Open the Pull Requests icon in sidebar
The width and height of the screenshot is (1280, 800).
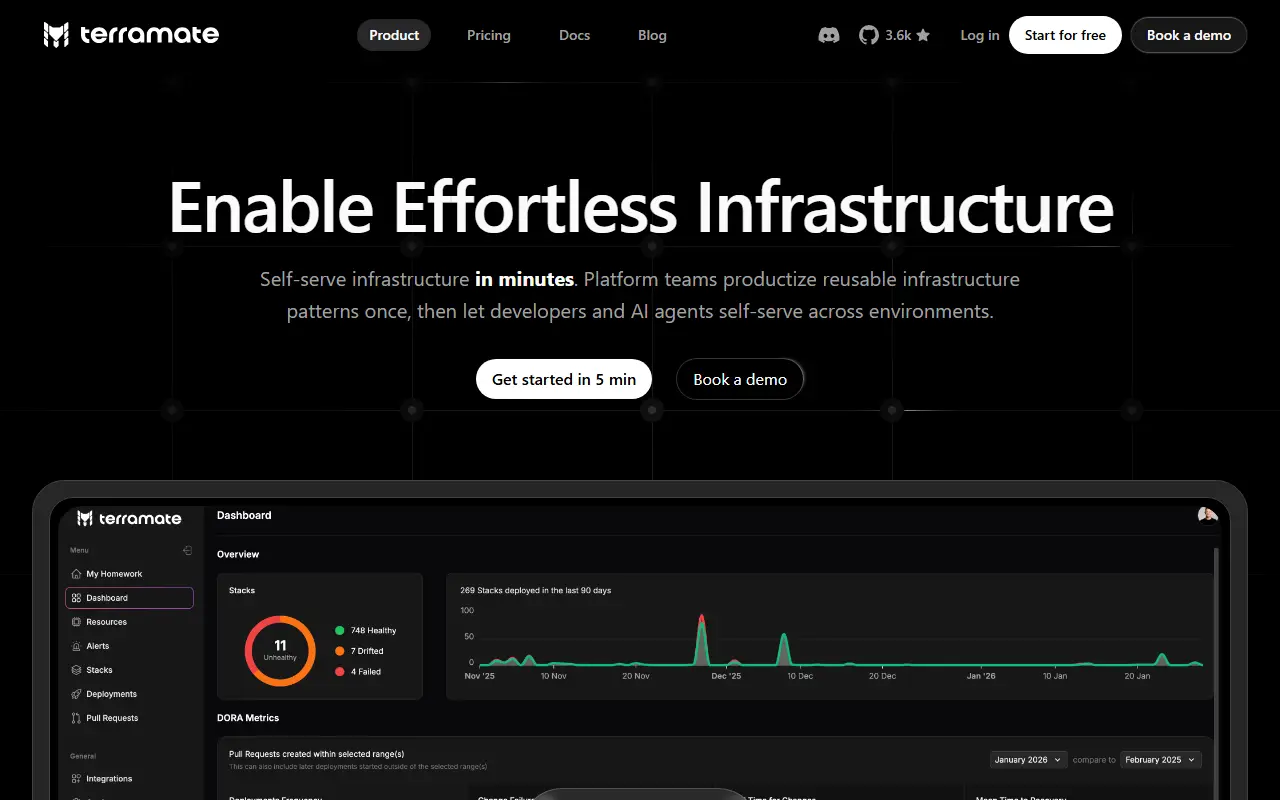tap(76, 718)
